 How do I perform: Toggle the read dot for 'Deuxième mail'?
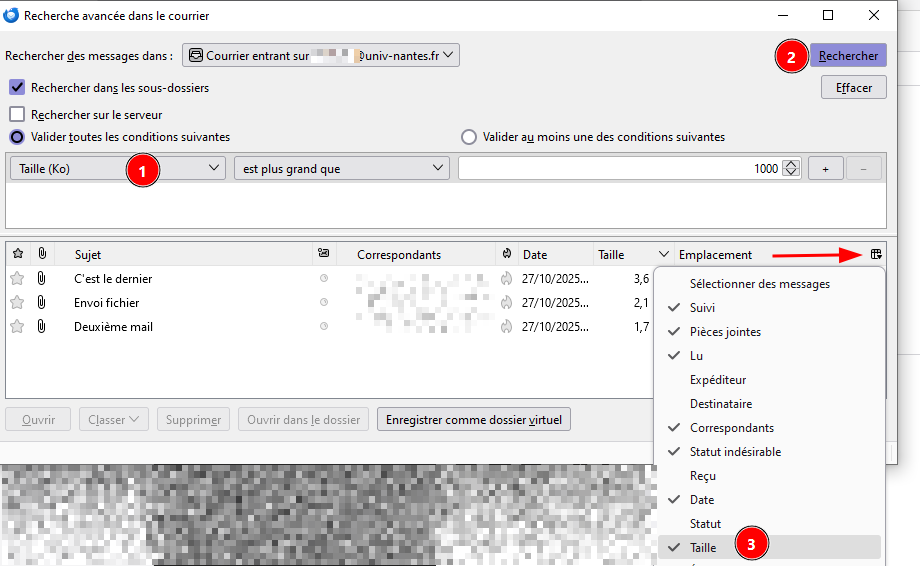323,326
